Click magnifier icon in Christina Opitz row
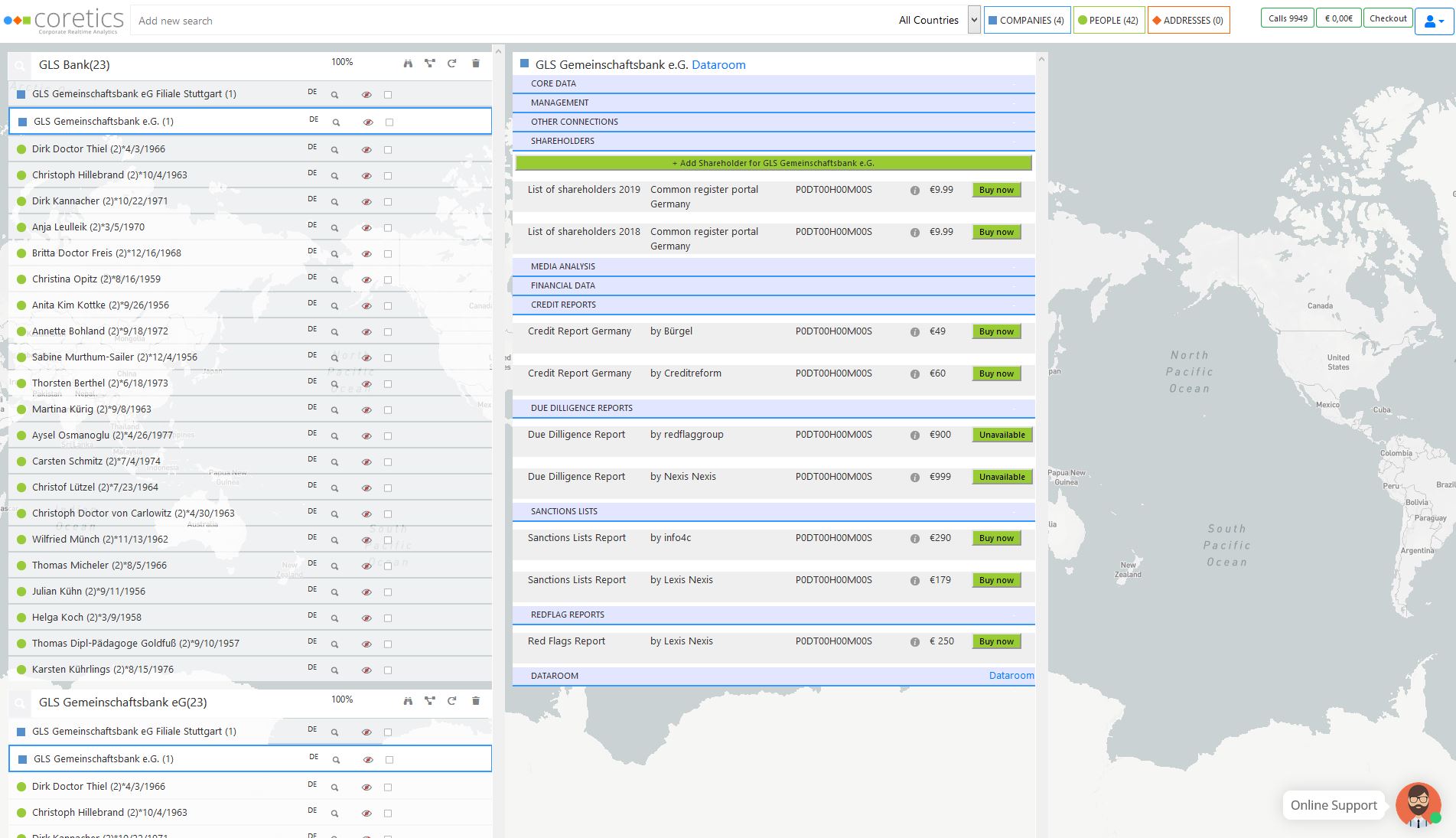1456x838 pixels. tap(334, 280)
